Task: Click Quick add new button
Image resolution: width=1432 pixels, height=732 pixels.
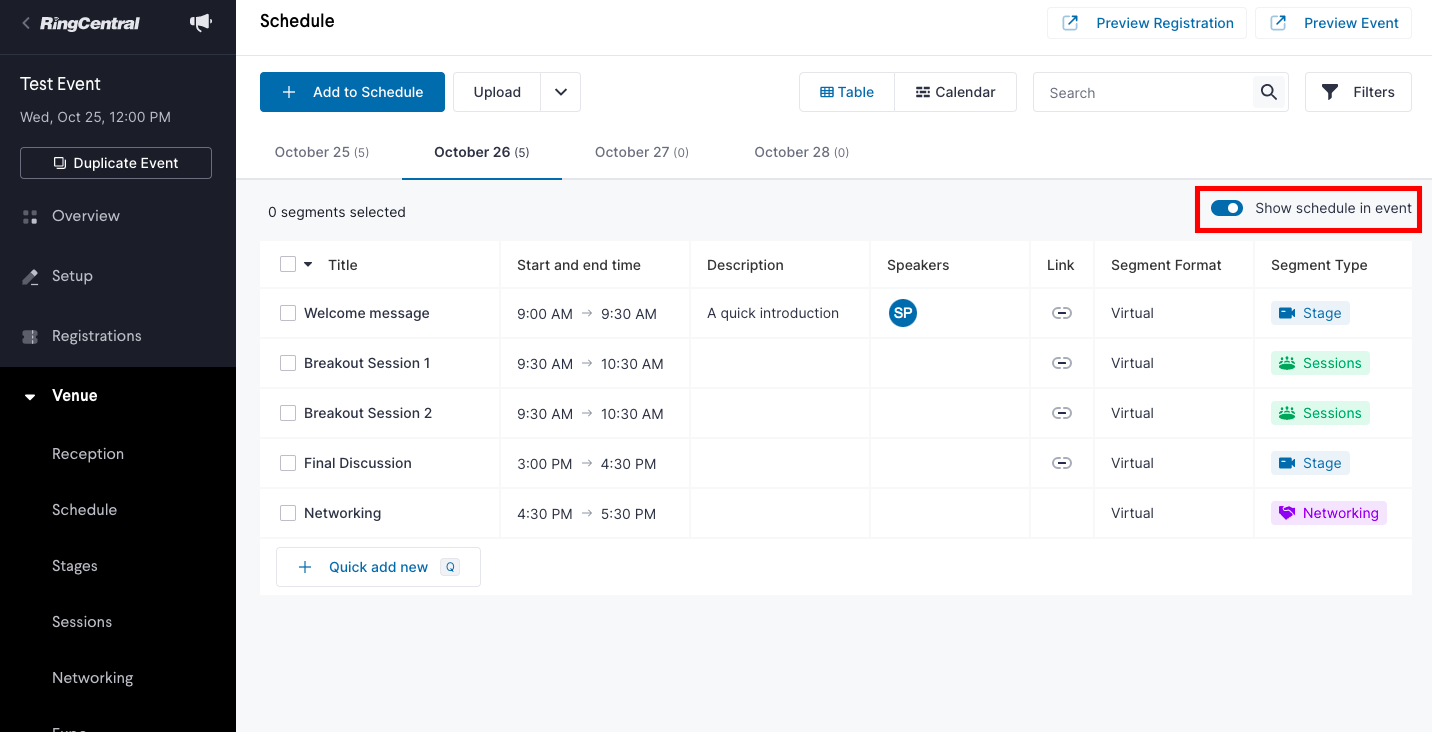Action: pos(378,567)
